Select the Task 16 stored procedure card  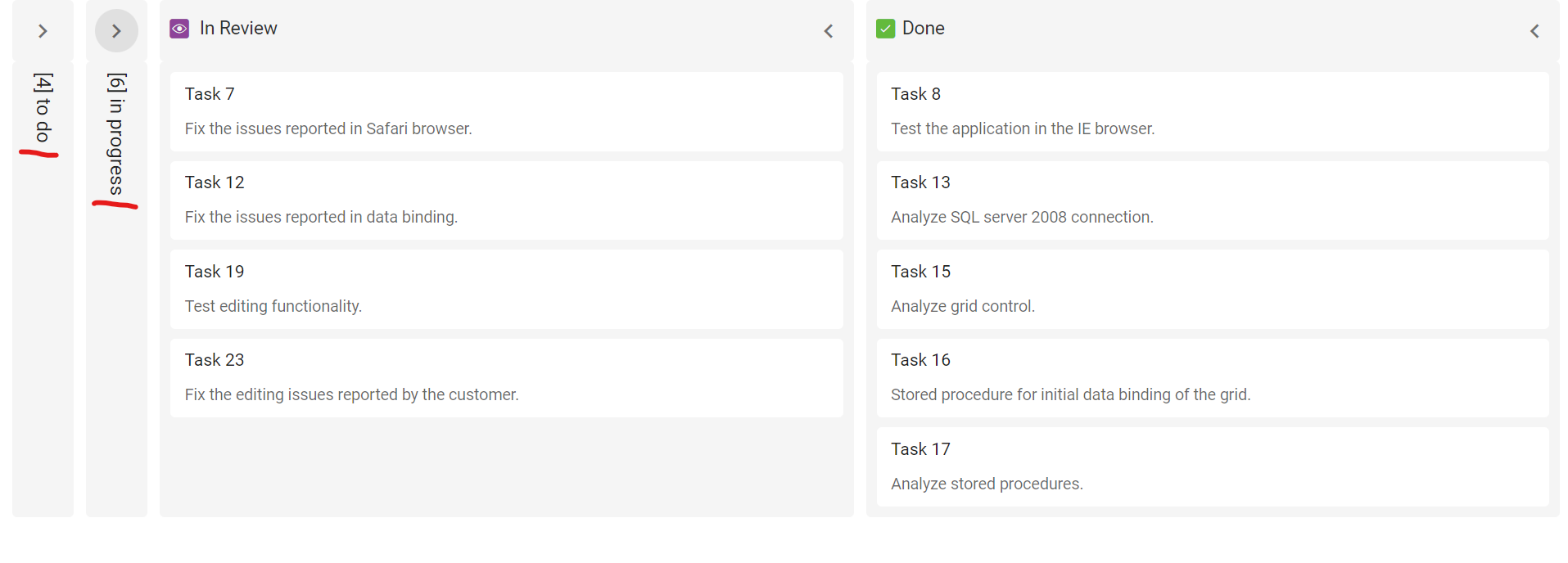(1213, 377)
